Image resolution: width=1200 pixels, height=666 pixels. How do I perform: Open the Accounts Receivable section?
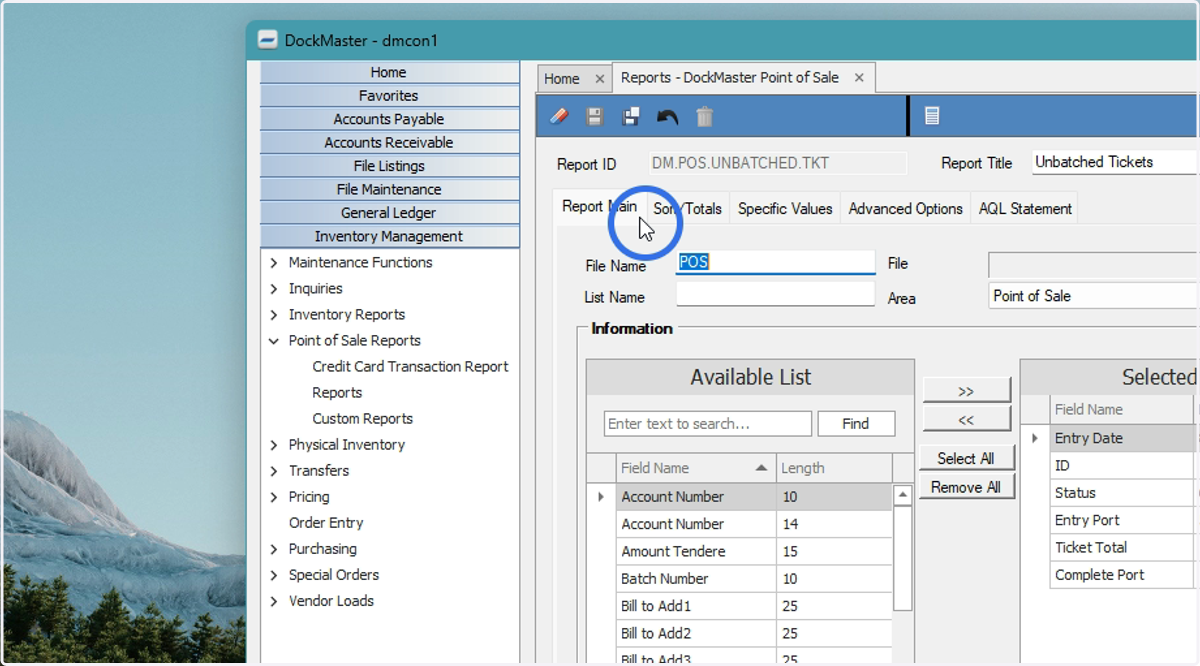point(389,143)
